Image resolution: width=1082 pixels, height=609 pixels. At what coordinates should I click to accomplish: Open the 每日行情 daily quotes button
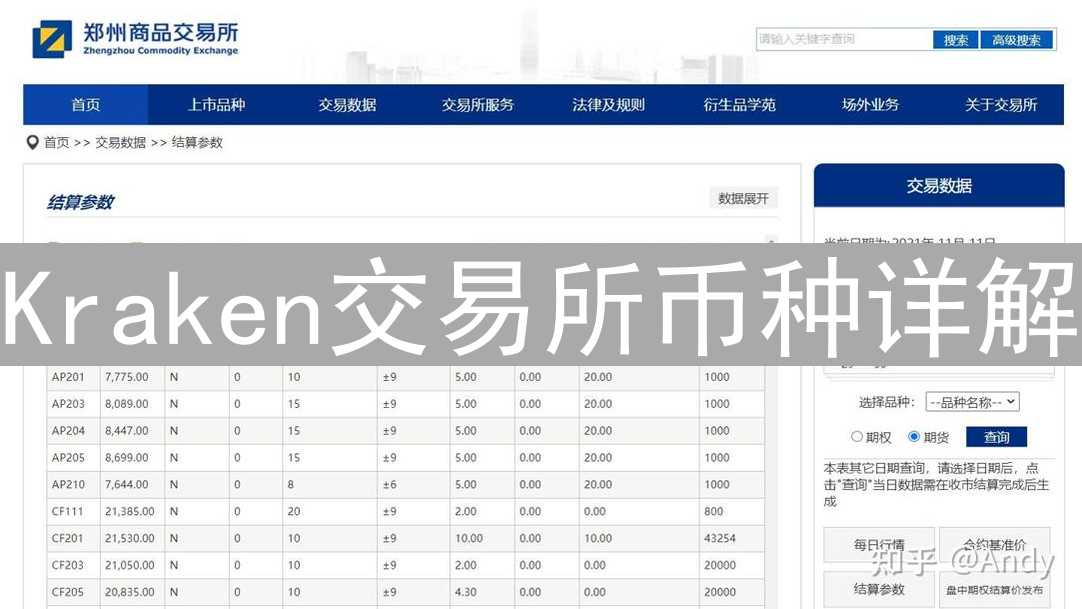click(879, 546)
